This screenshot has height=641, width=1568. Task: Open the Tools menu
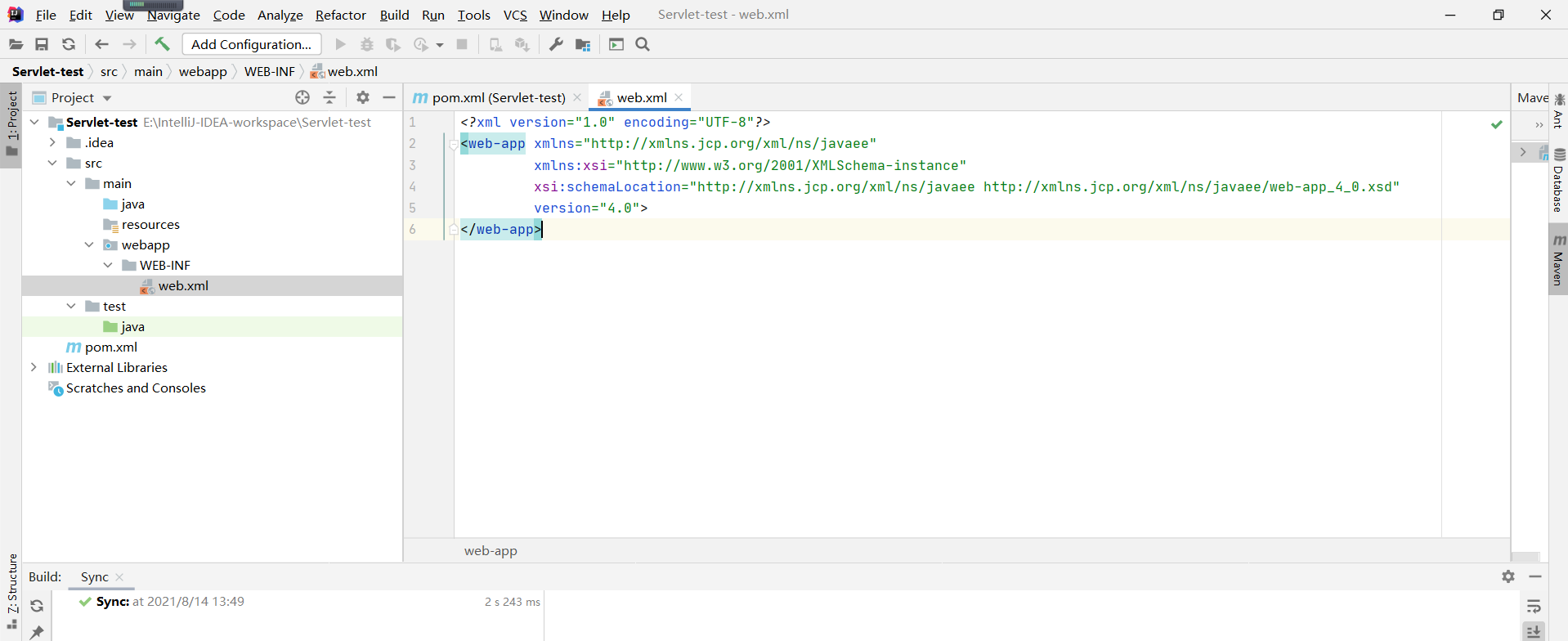tap(473, 15)
